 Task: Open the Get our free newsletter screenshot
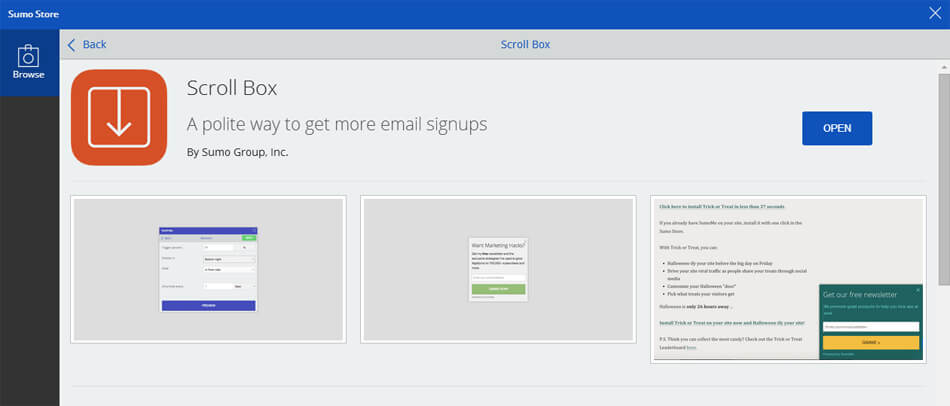point(788,279)
